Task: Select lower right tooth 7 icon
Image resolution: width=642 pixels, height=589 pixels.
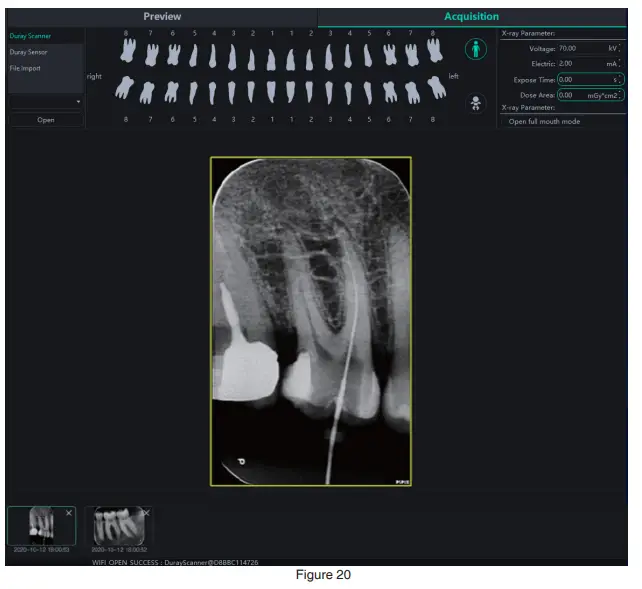Action: pos(147,93)
